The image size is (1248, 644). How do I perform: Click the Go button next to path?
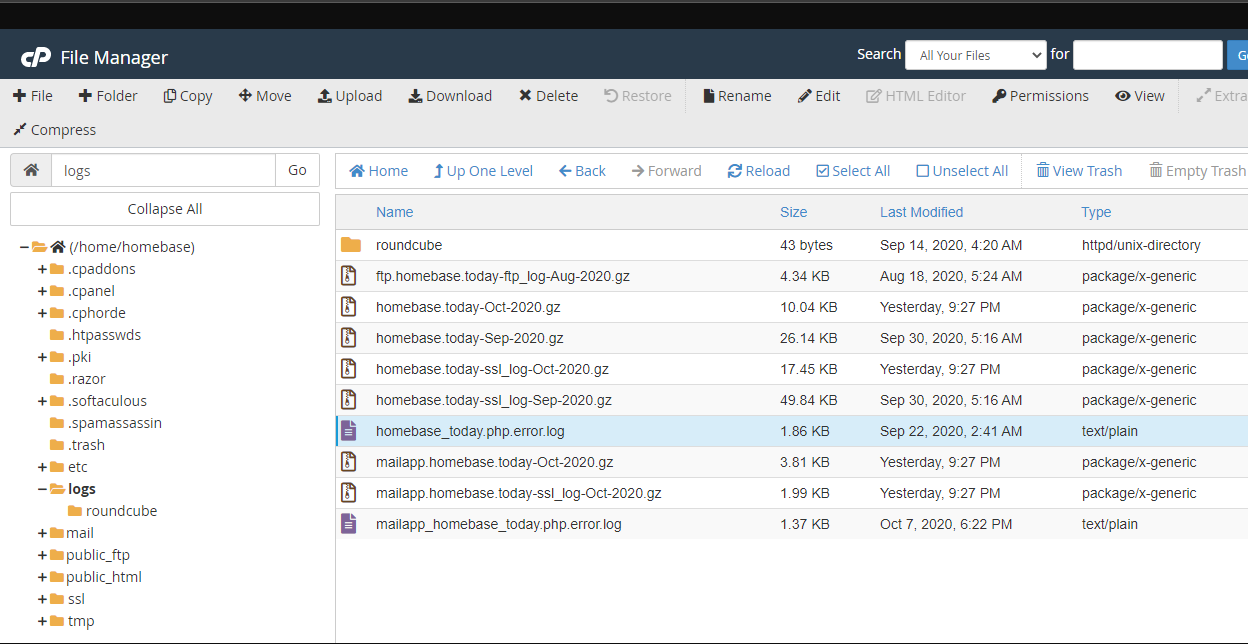pyautogui.click(x=297, y=170)
